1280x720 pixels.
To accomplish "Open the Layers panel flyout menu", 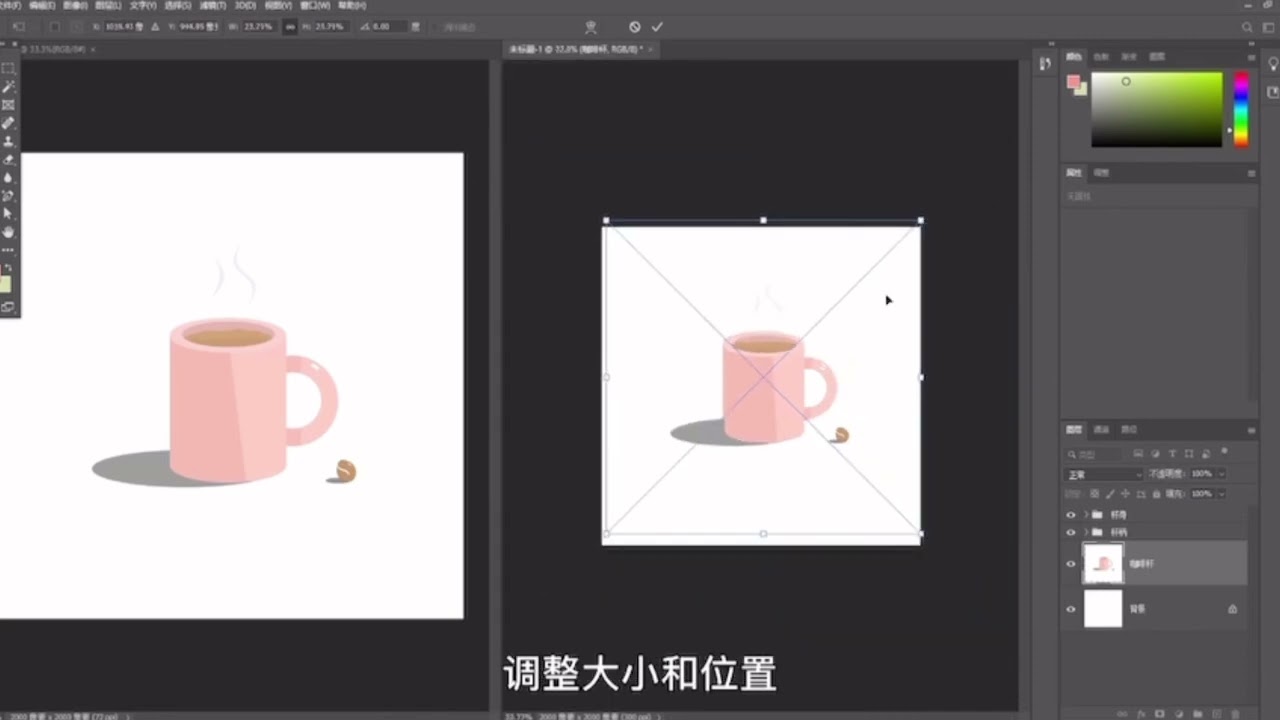I will (1251, 430).
